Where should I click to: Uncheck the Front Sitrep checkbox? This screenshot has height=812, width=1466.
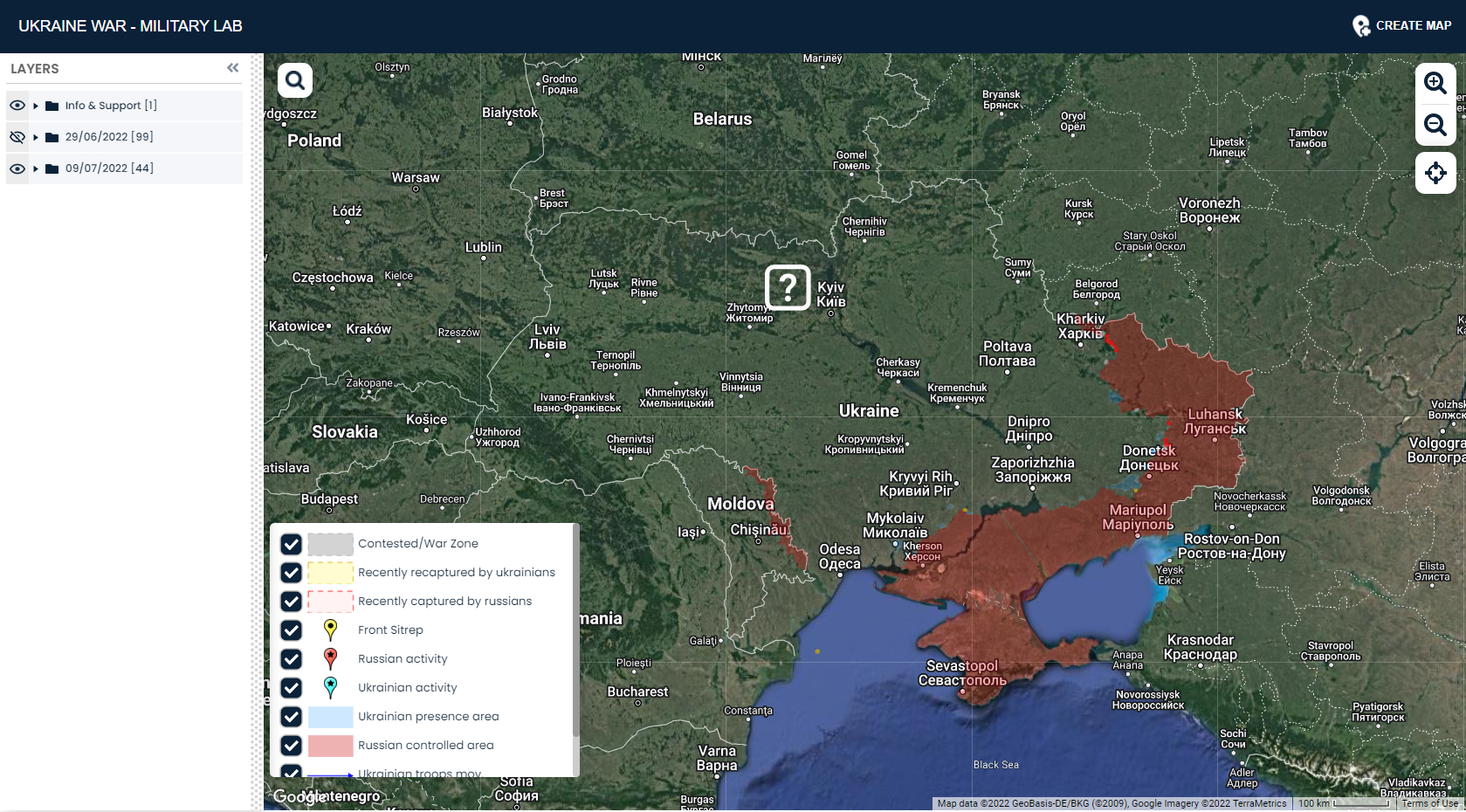click(x=292, y=630)
